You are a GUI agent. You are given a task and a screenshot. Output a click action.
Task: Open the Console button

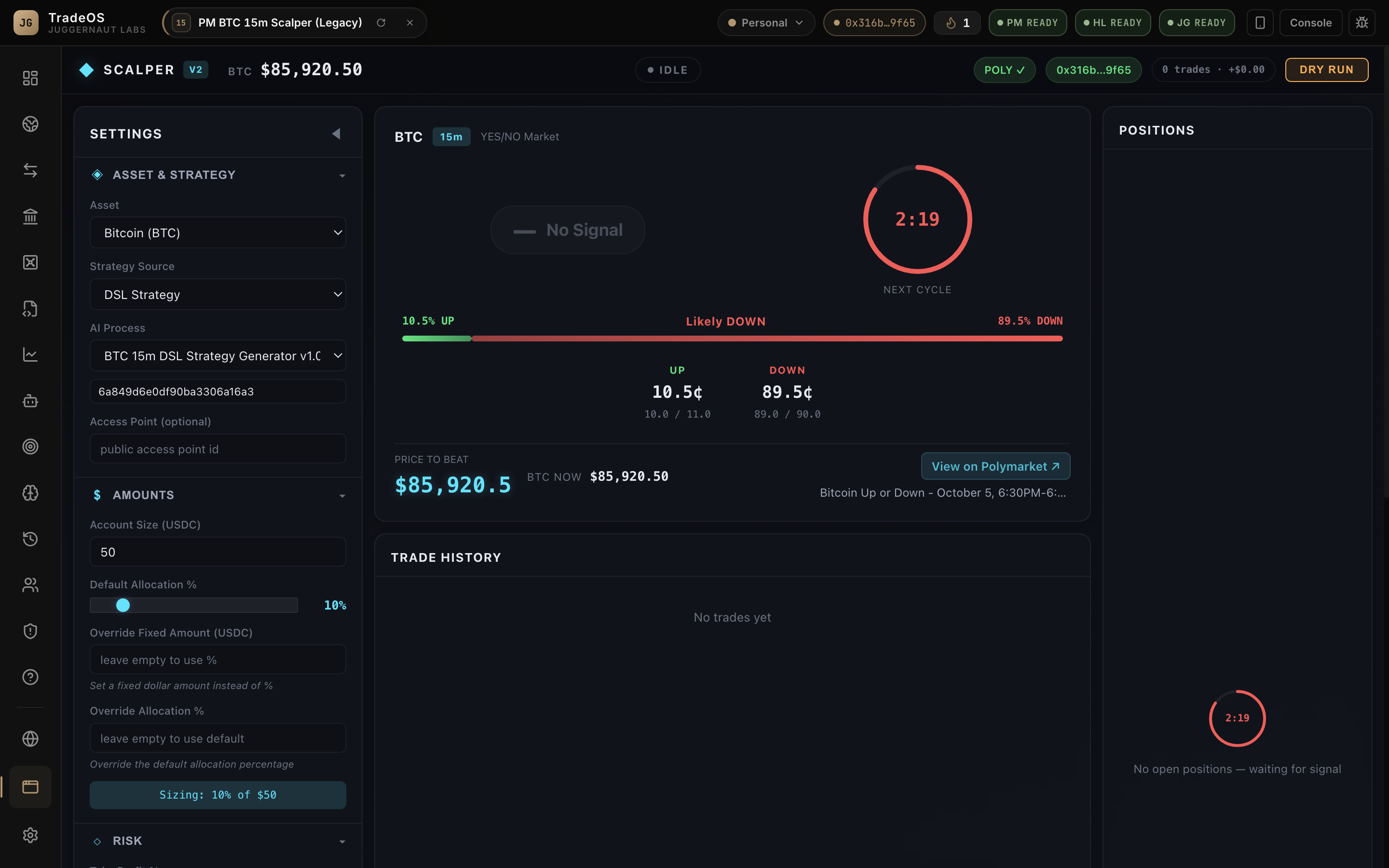pyautogui.click(x=1310, y=23)
